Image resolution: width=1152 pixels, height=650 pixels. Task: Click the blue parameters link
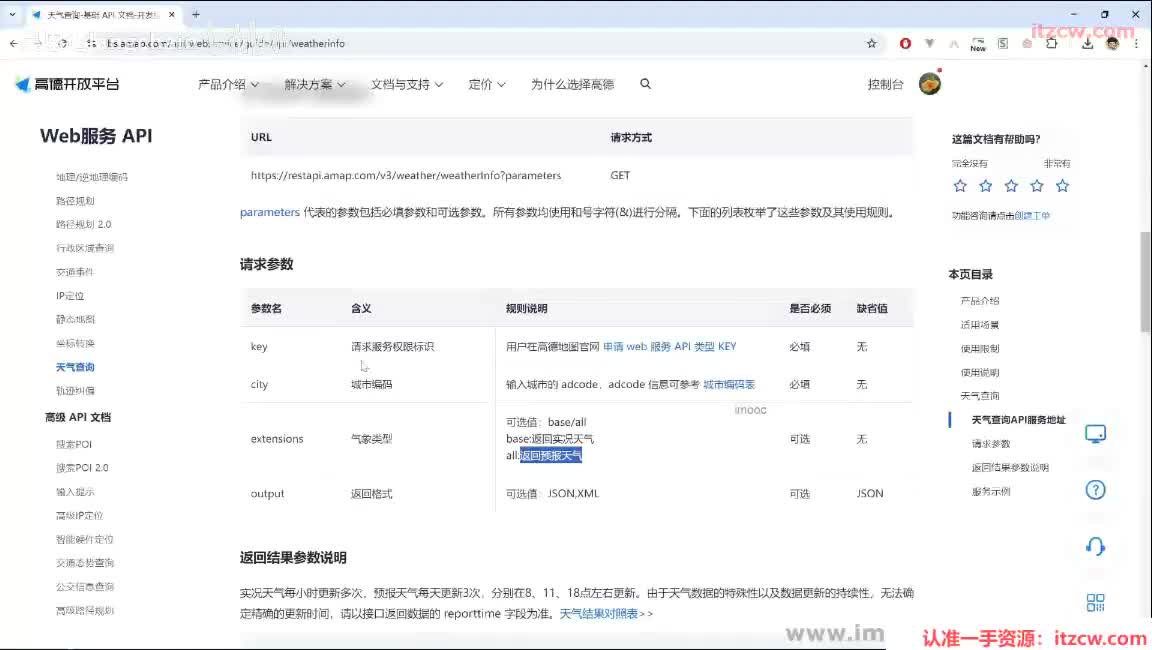click(270, 212)
